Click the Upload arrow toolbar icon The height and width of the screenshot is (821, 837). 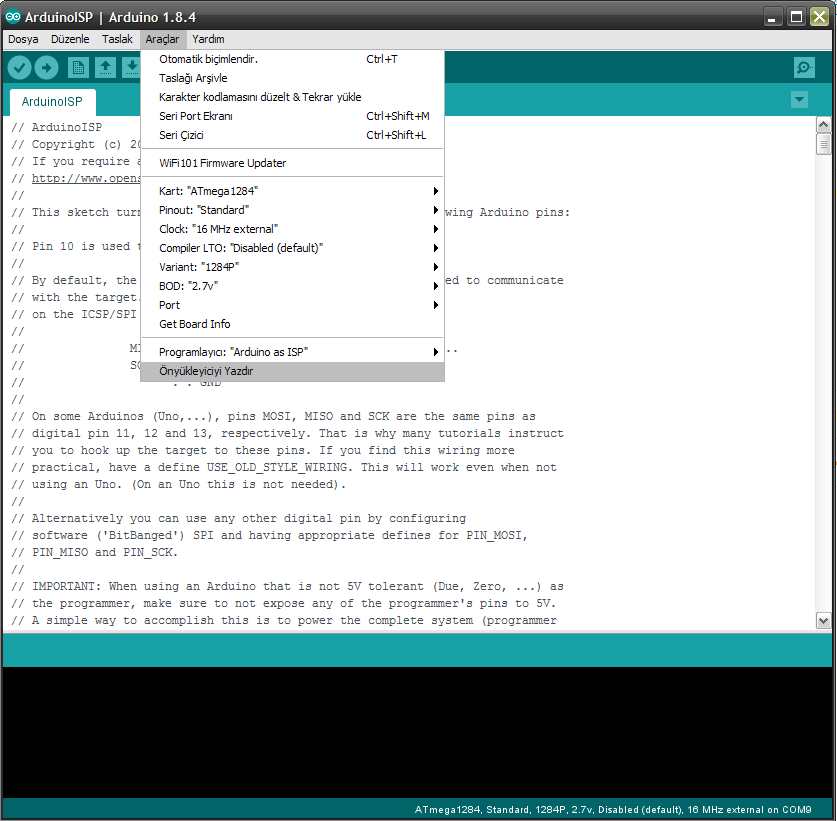click(x=47, y=67)
